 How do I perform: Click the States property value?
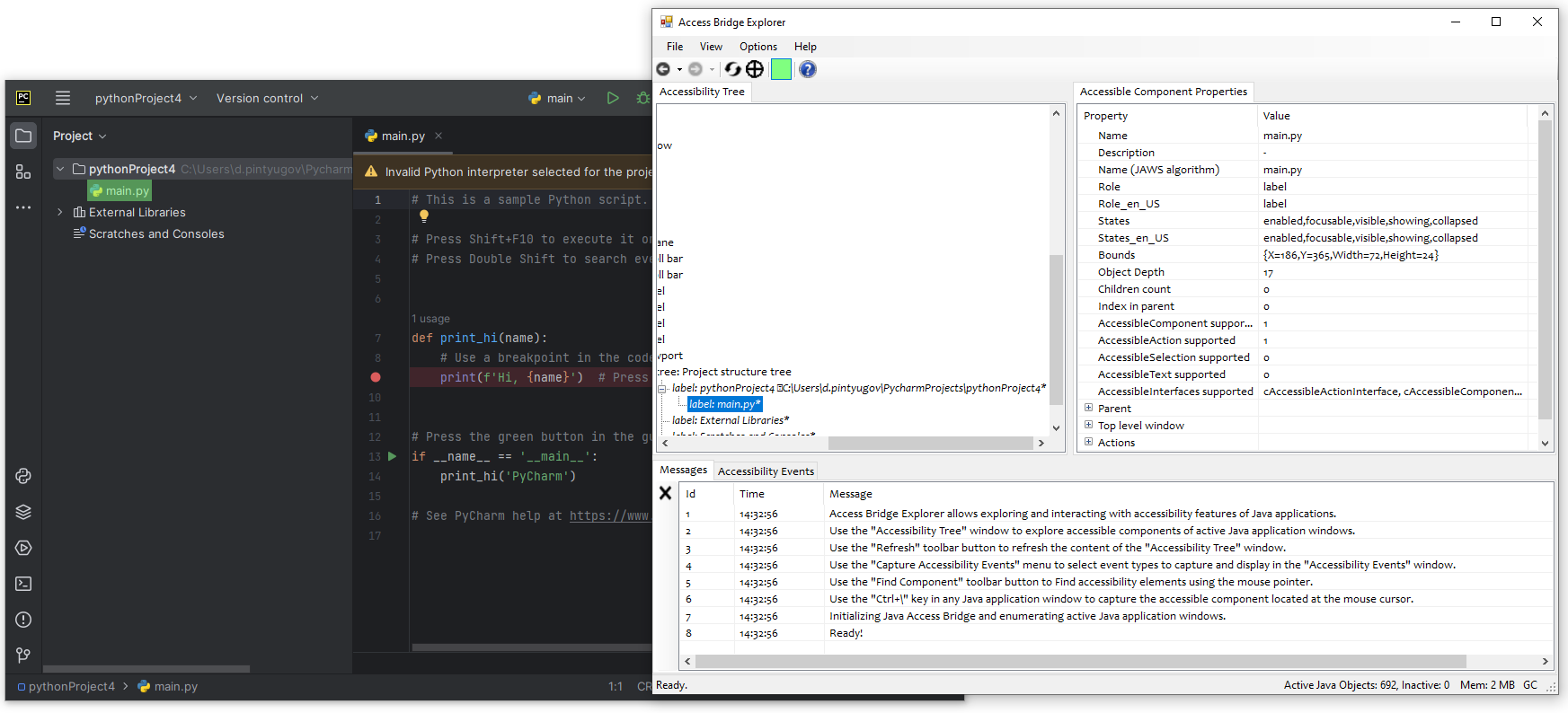pyautogui.click(x=1392, y=221)
